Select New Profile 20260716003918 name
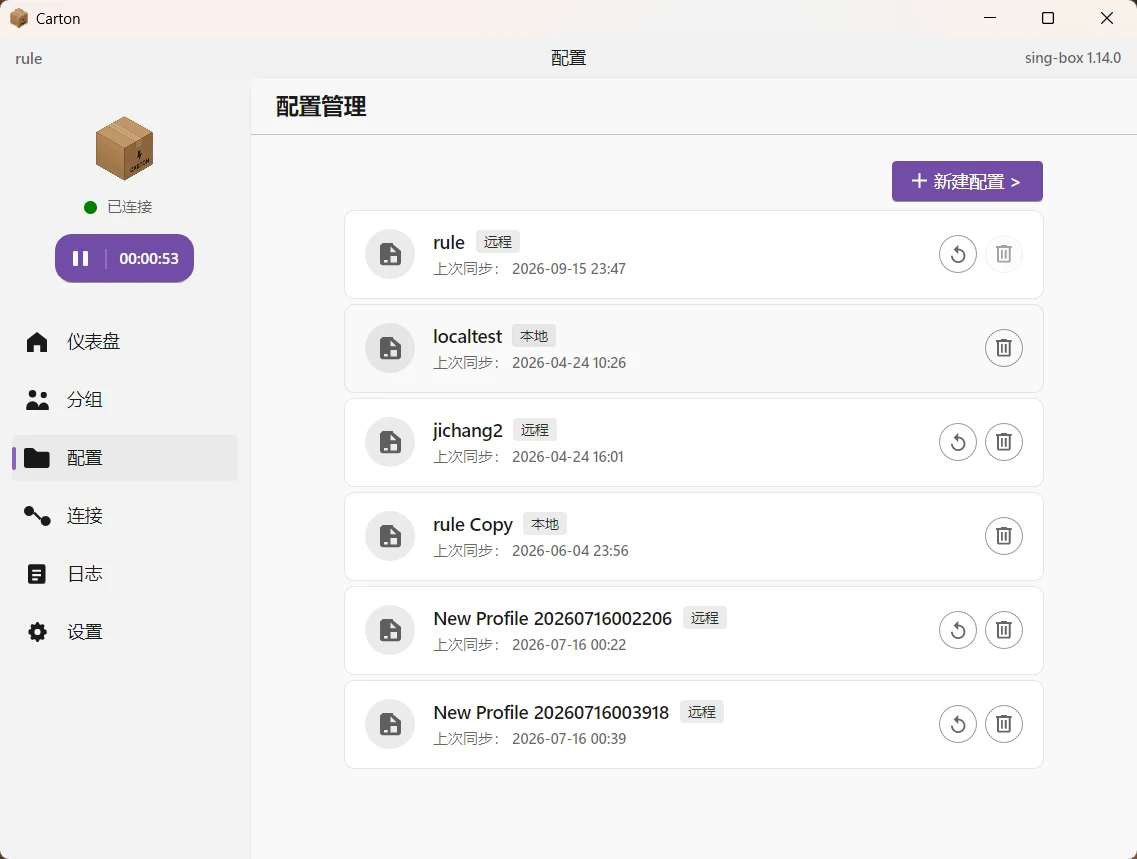 click(x=551, y=713)
